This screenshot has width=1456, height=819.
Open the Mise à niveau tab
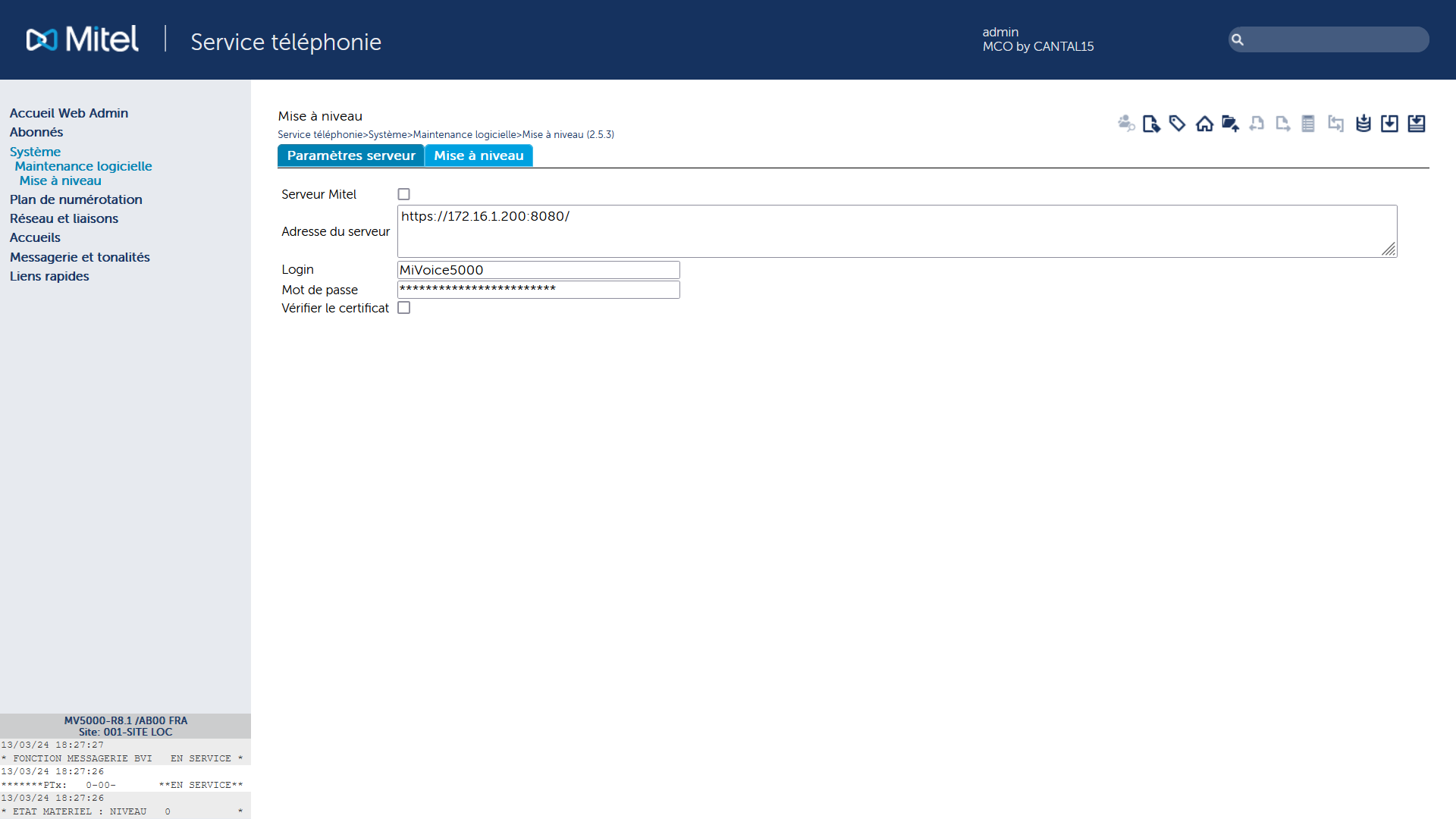pos(479,155)
